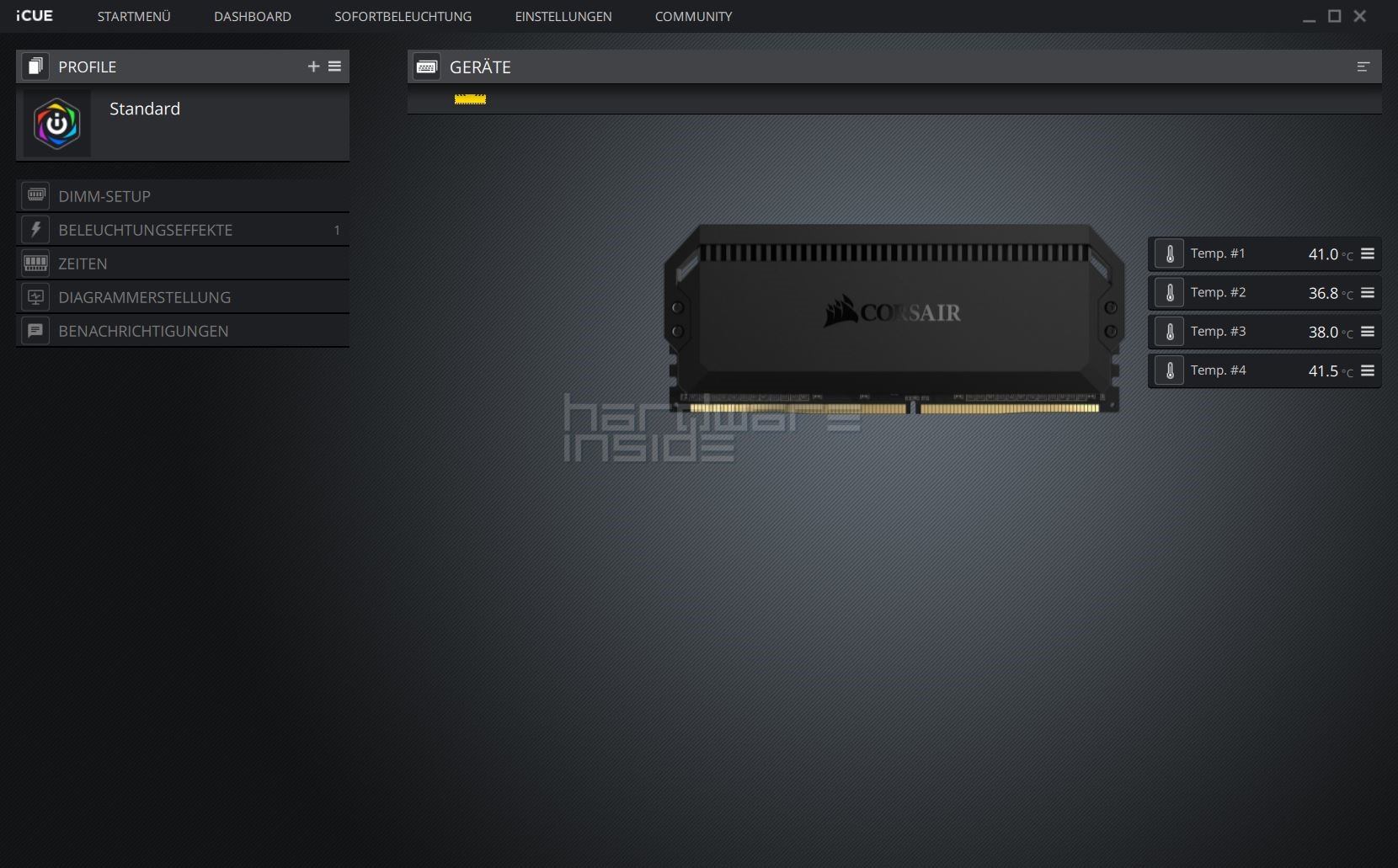Open Temp. #1 sensor options menu

click(x=1368, y=253)
